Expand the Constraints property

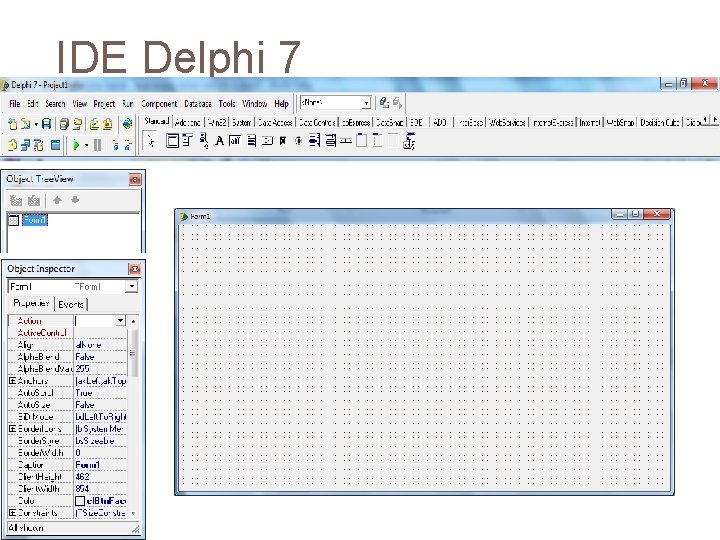click(12, 512)
